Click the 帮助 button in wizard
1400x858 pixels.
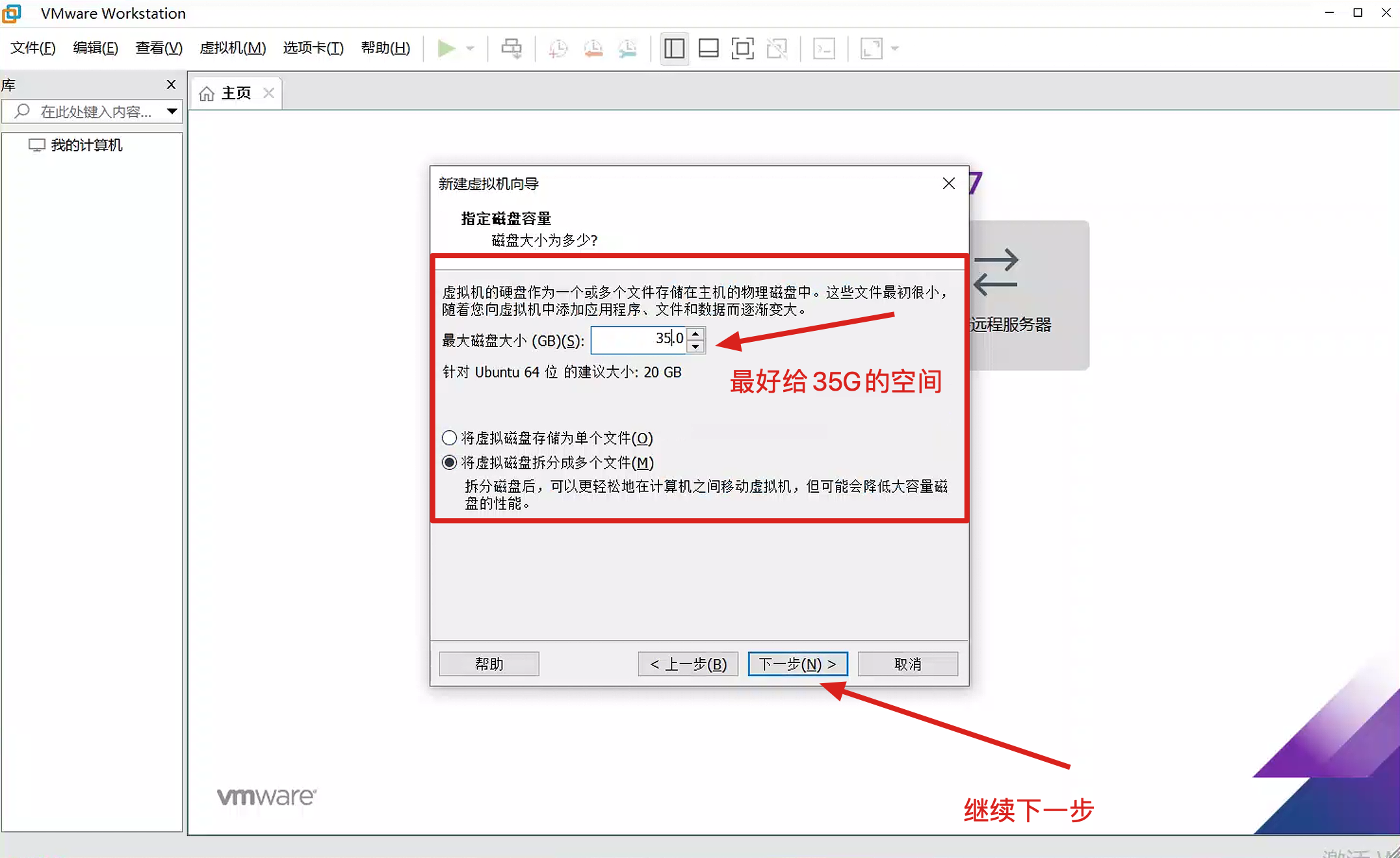pos(489,664)
